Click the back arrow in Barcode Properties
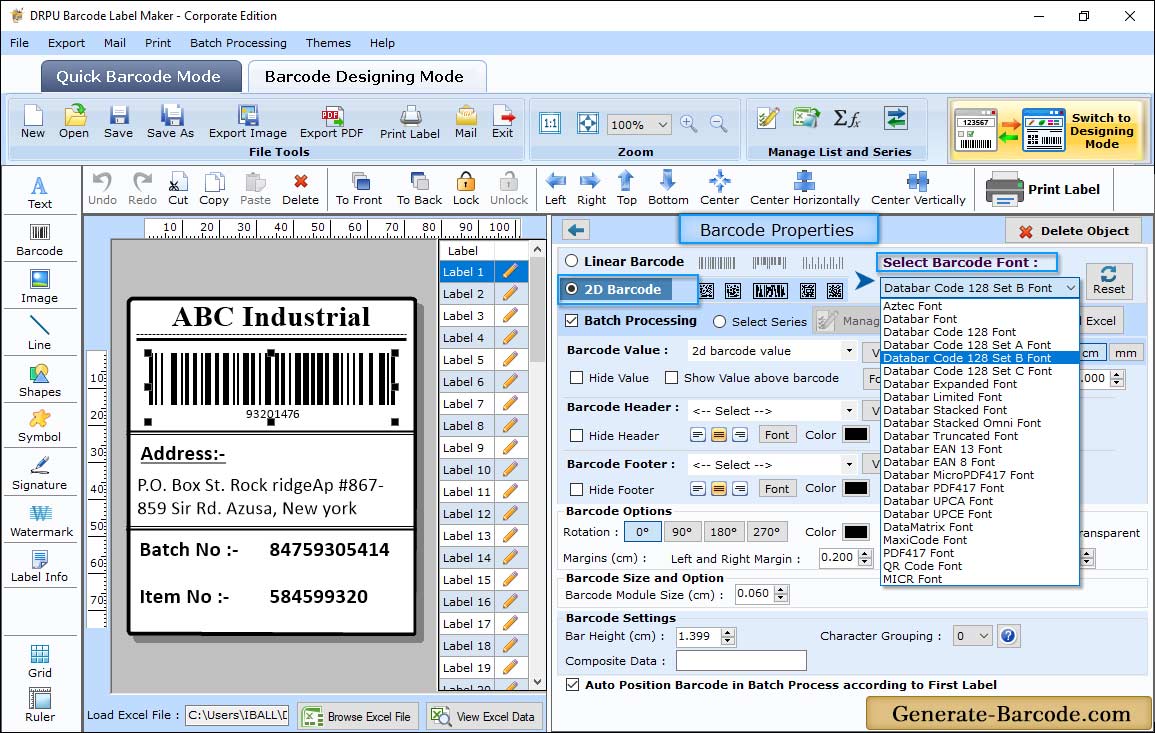This screenshot has width=1155, height=733. point(576,231)
